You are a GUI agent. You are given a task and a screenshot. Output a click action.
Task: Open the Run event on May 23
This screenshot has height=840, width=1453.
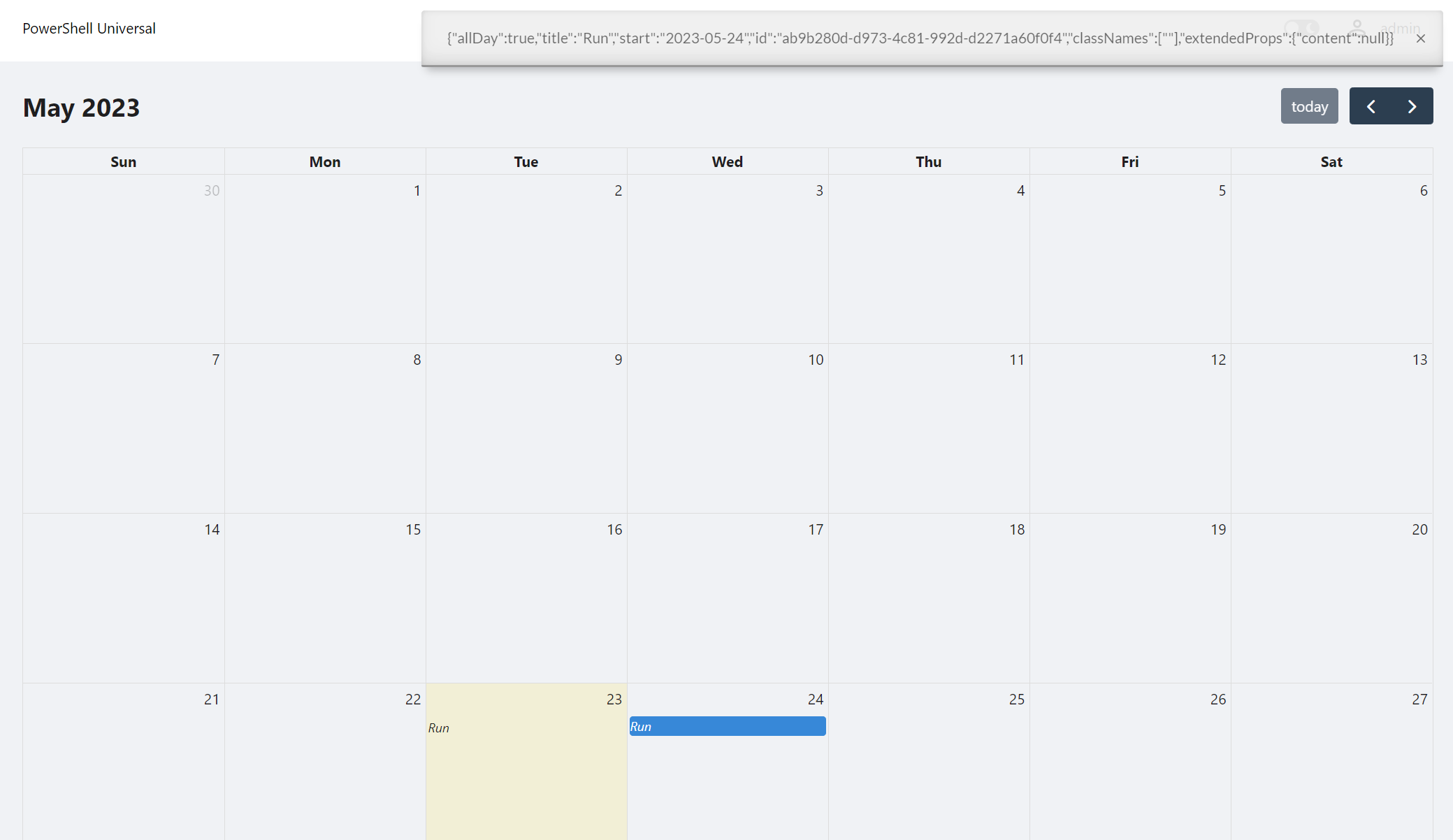click(439, 727)
